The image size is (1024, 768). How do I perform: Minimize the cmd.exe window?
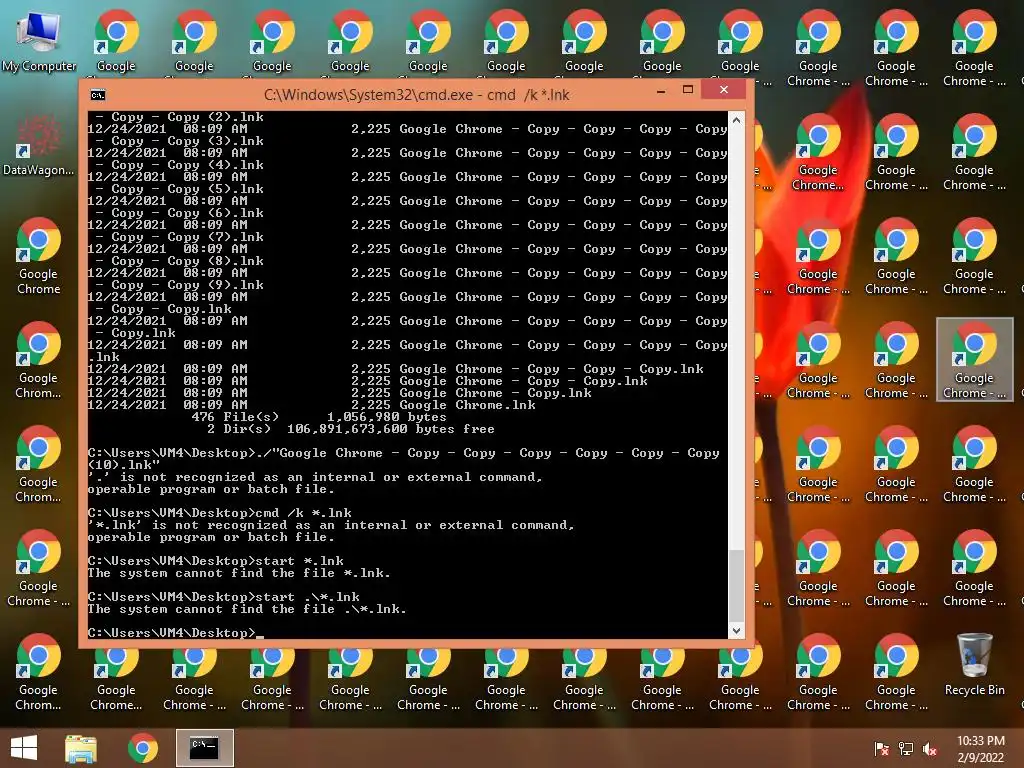click(661, 91)
